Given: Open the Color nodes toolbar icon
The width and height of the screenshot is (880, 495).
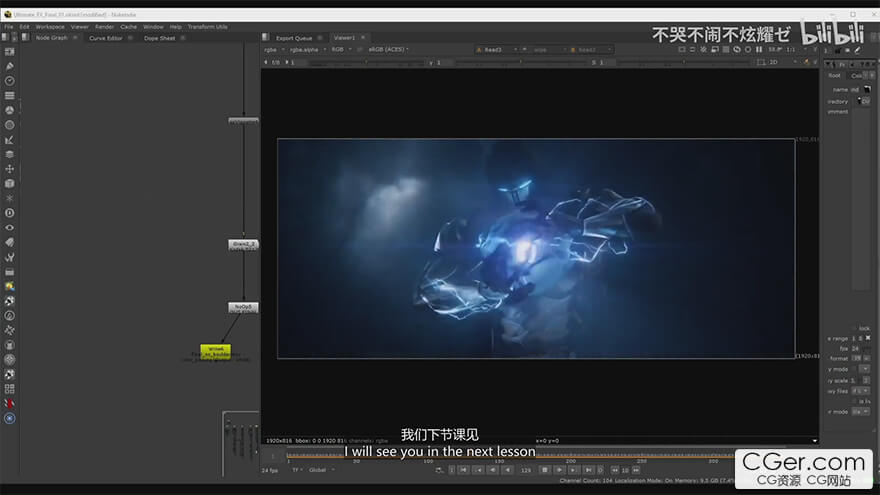Looking at the screenshot, I should [10, 110].
